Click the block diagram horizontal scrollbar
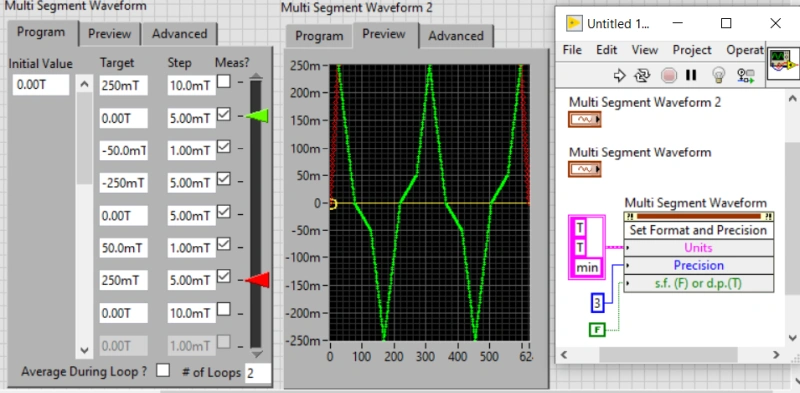800x393 pixels. pos(668,354)
